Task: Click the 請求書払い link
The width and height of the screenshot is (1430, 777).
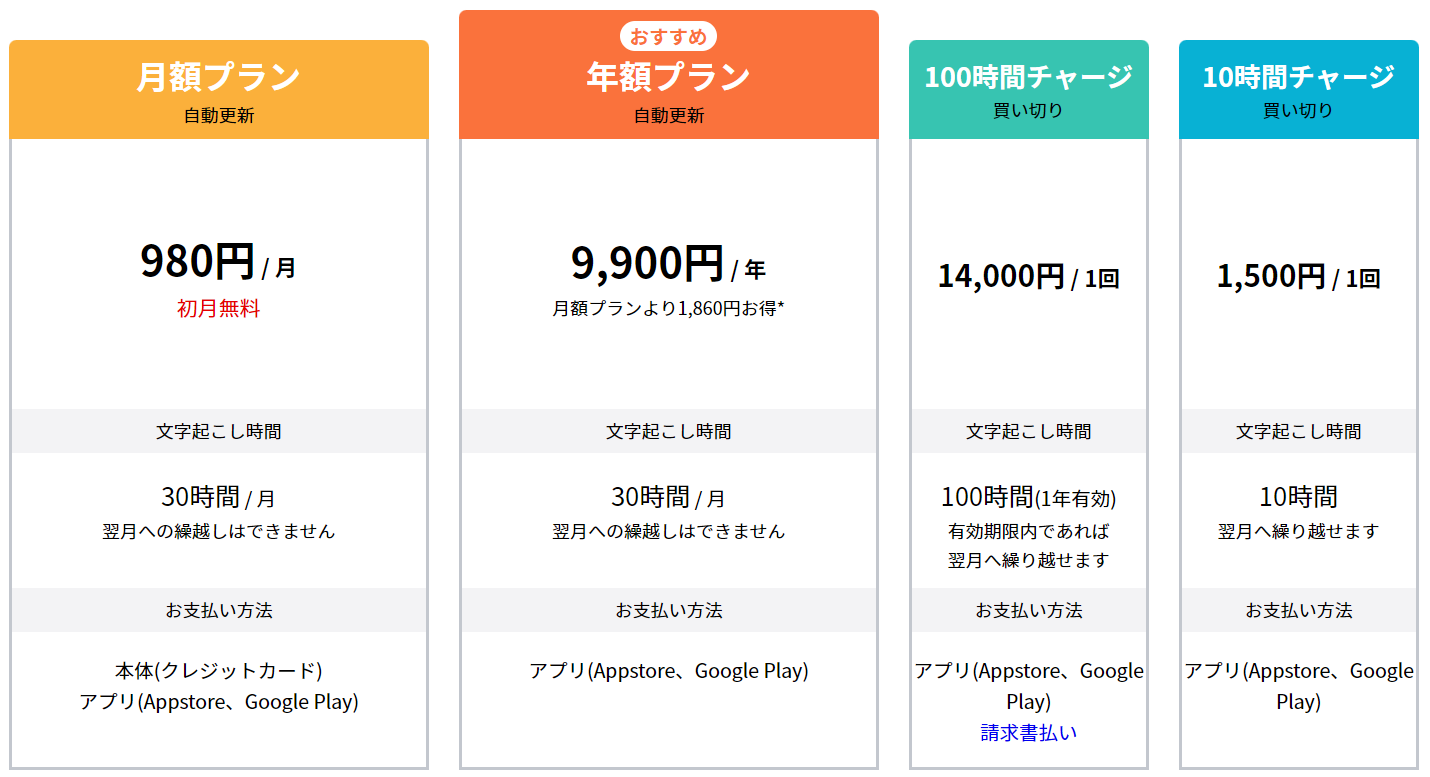Action: coord(1028,733)
